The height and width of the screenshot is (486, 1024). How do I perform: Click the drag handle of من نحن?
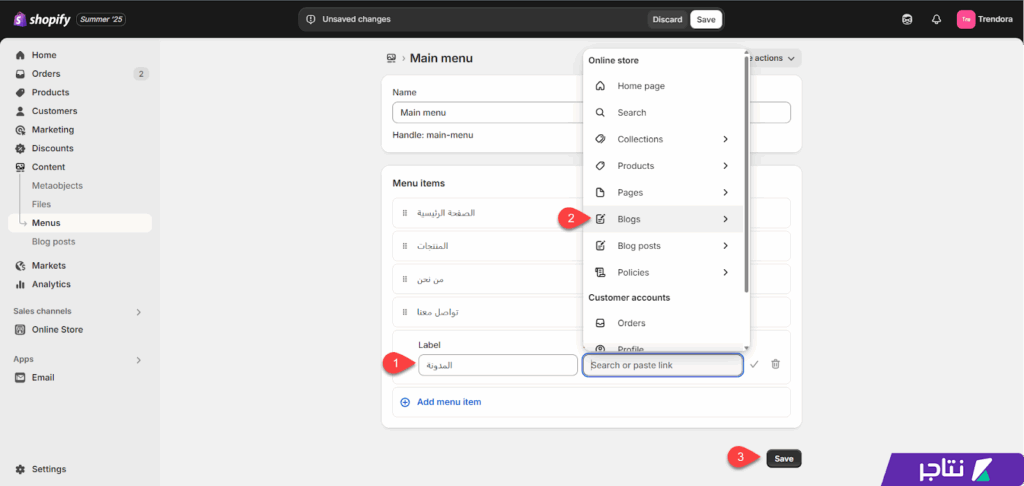tap(405, 279)
